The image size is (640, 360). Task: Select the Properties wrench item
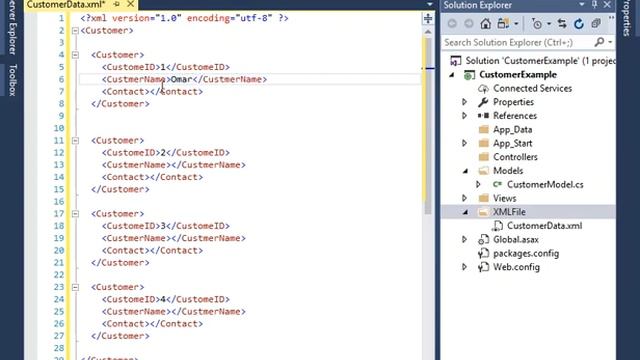tap(513, 102)
